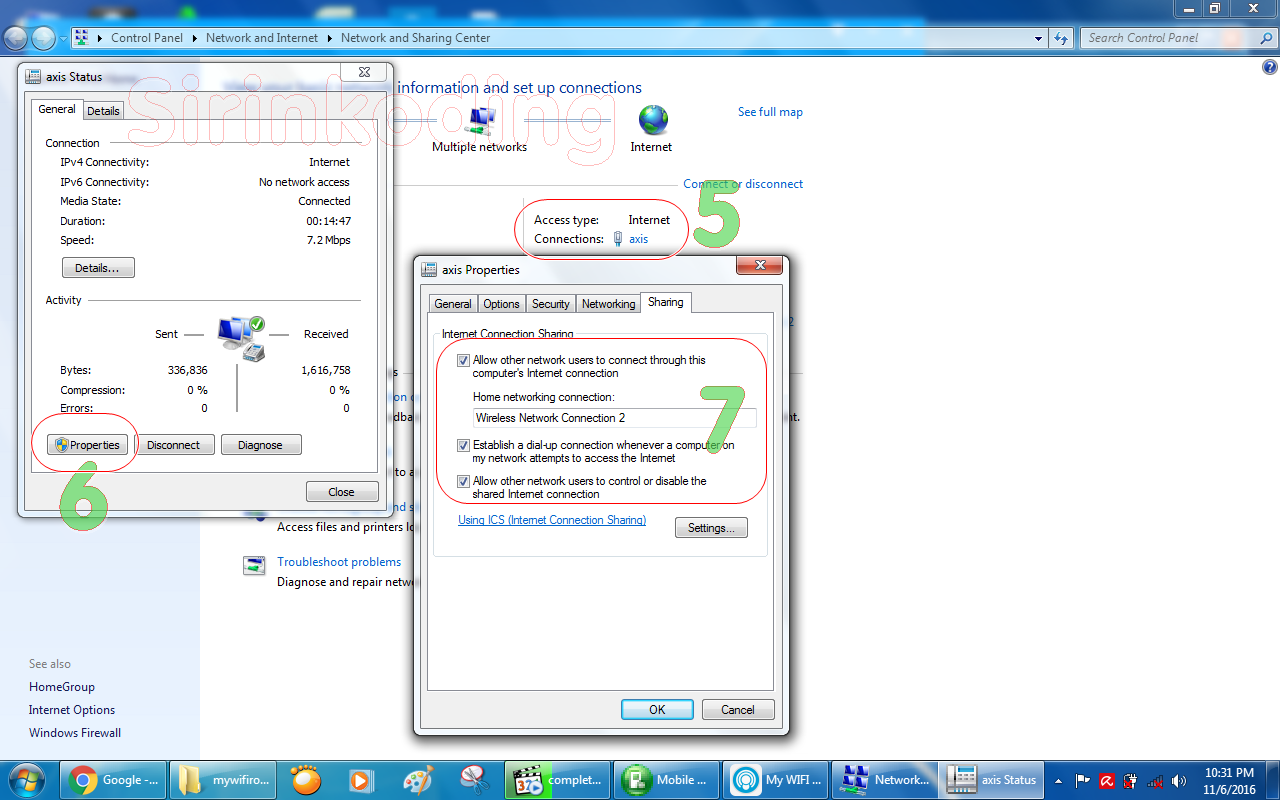Open the Avira antivirus tray icon
The image size is (1280, 800).
click(x=1108, y=781)
